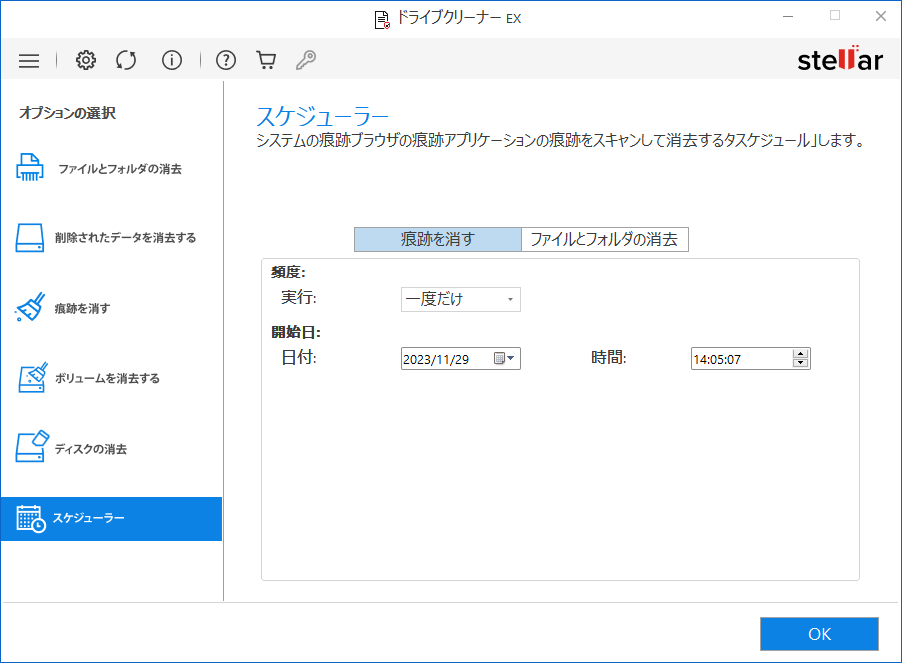Open the shopping cart purchase icon

pyautogui.click(x=265, y=60)
